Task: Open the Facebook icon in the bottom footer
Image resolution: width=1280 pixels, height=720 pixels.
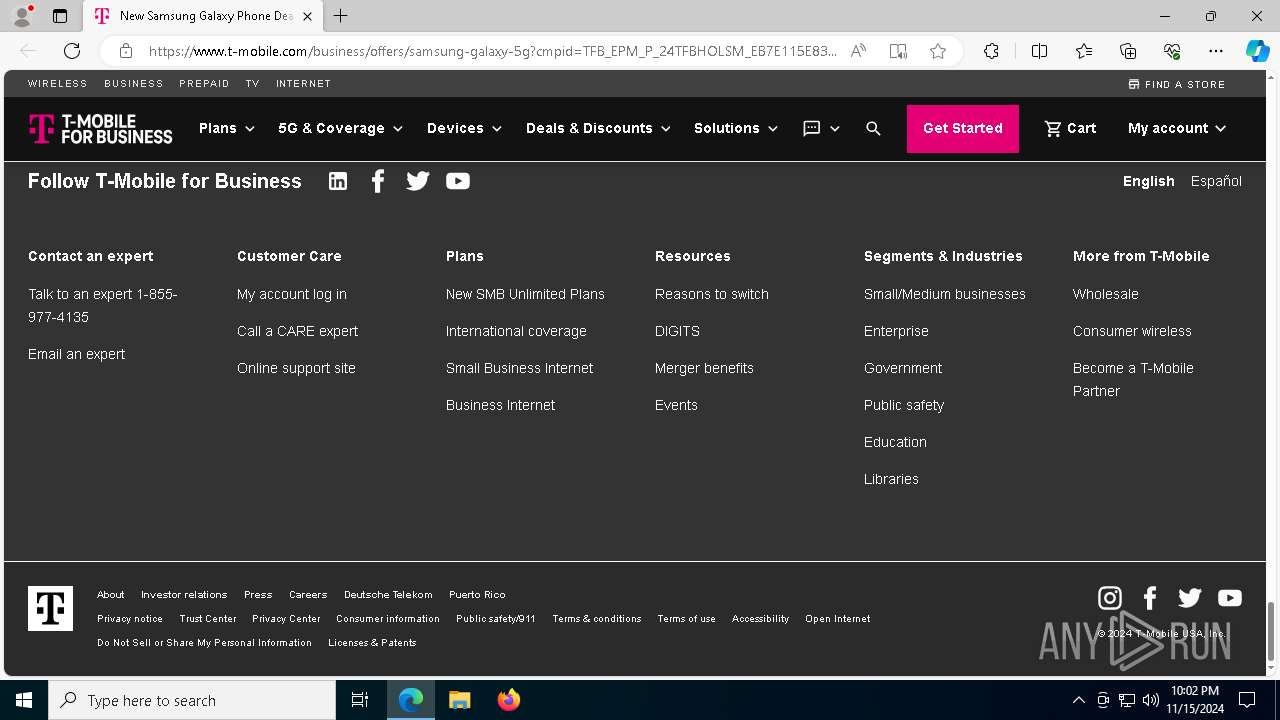Action: (1150, 598)
